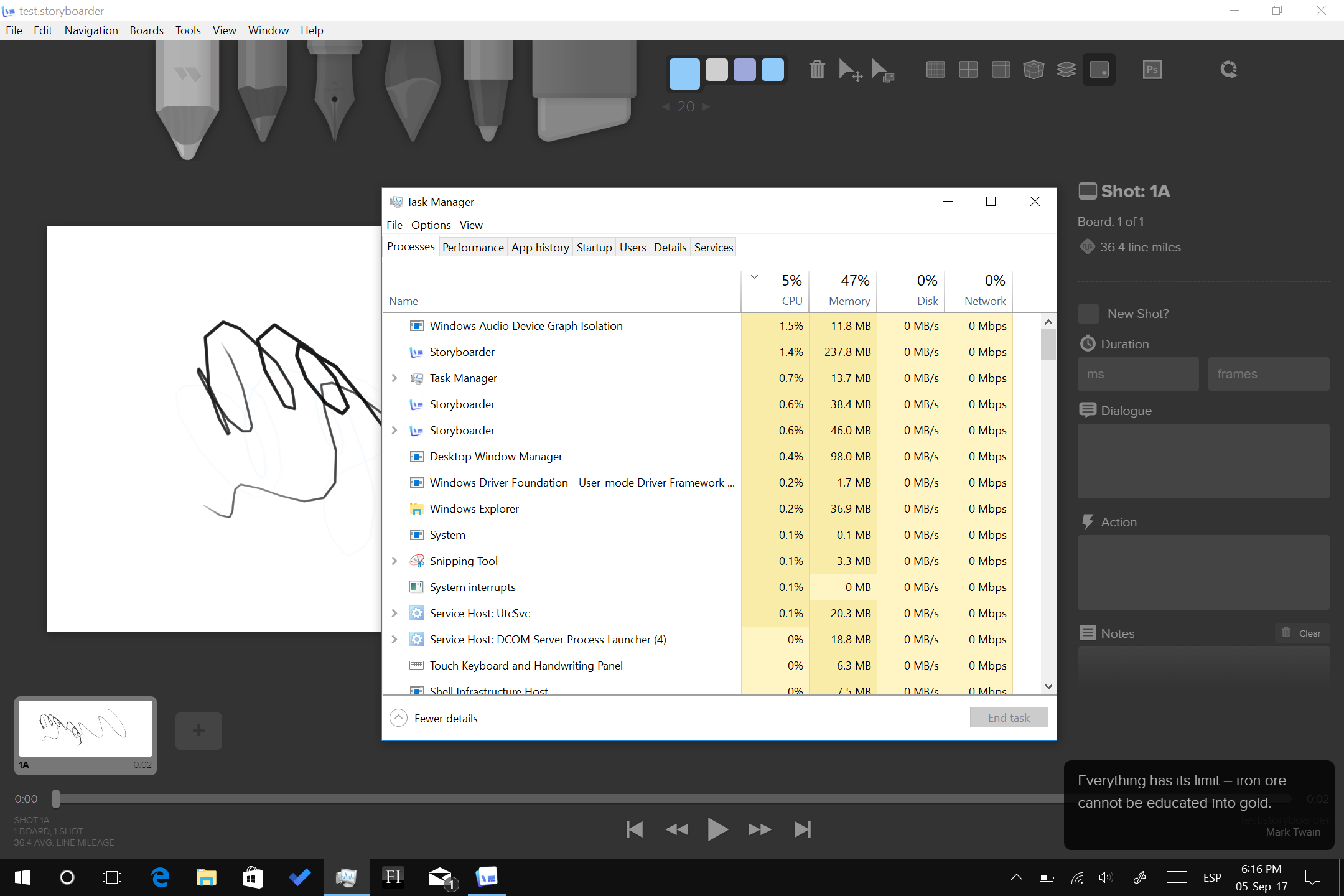The height and width of the screenshot is (896, 1344).
Task: Click the trash icon in Storyboarder toolbar
Action: click(x=817, y=70)
